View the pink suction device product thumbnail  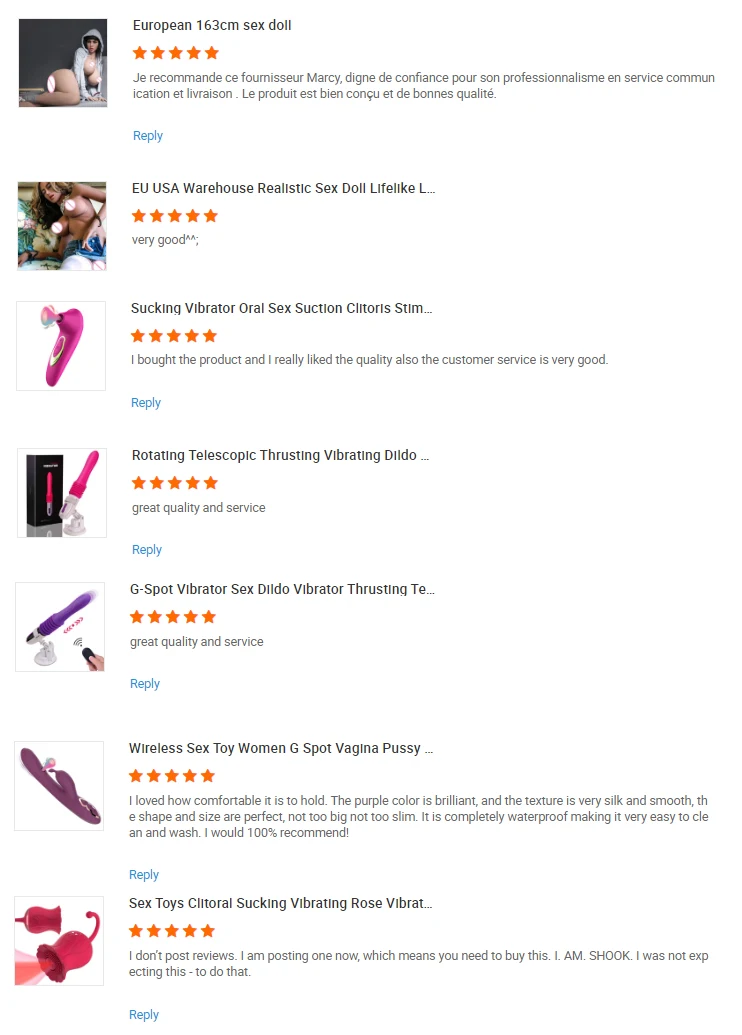click(x=61, y=346)
